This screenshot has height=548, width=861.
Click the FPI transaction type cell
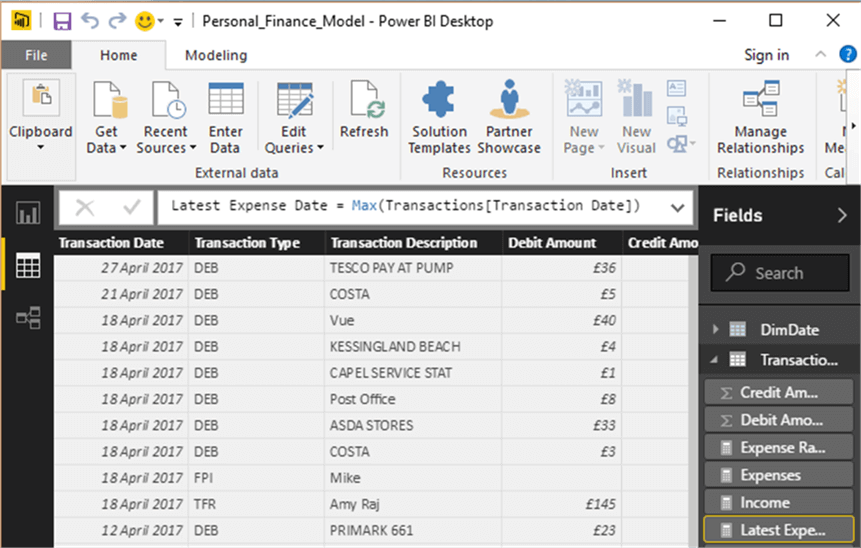pos(256,478)
